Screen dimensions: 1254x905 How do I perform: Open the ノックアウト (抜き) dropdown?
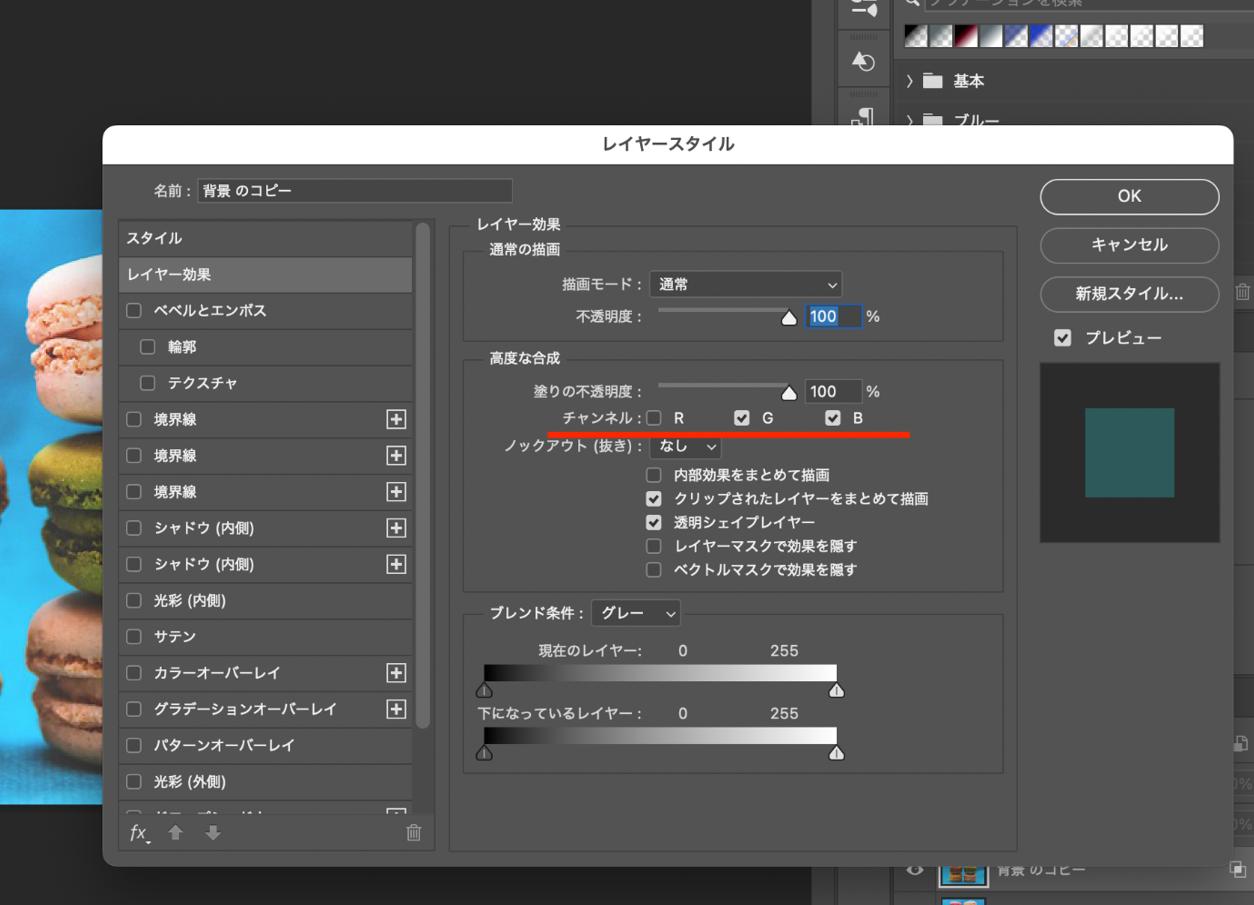click(x=685, y=448)
